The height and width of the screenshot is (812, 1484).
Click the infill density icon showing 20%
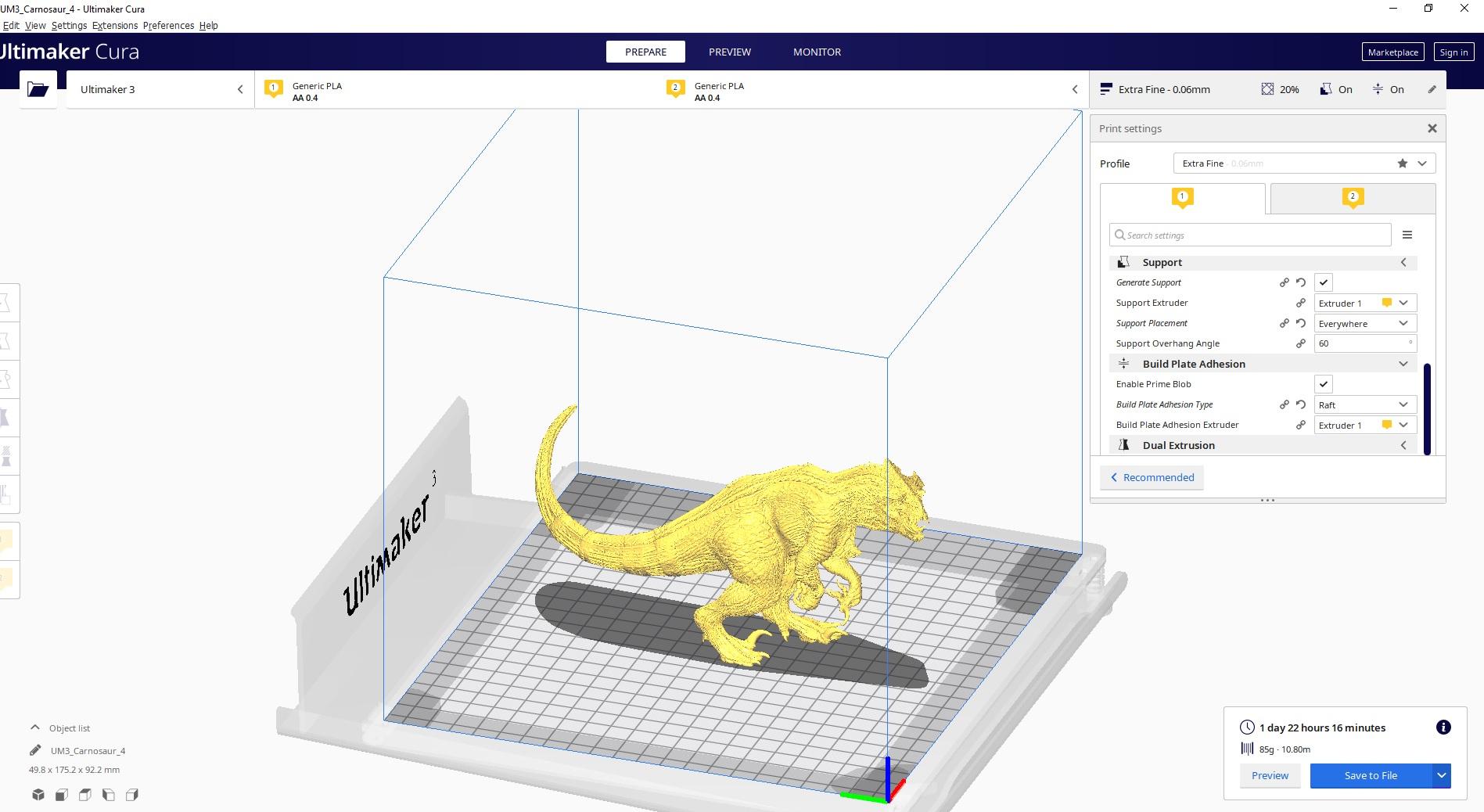(x=1267, y=89)
